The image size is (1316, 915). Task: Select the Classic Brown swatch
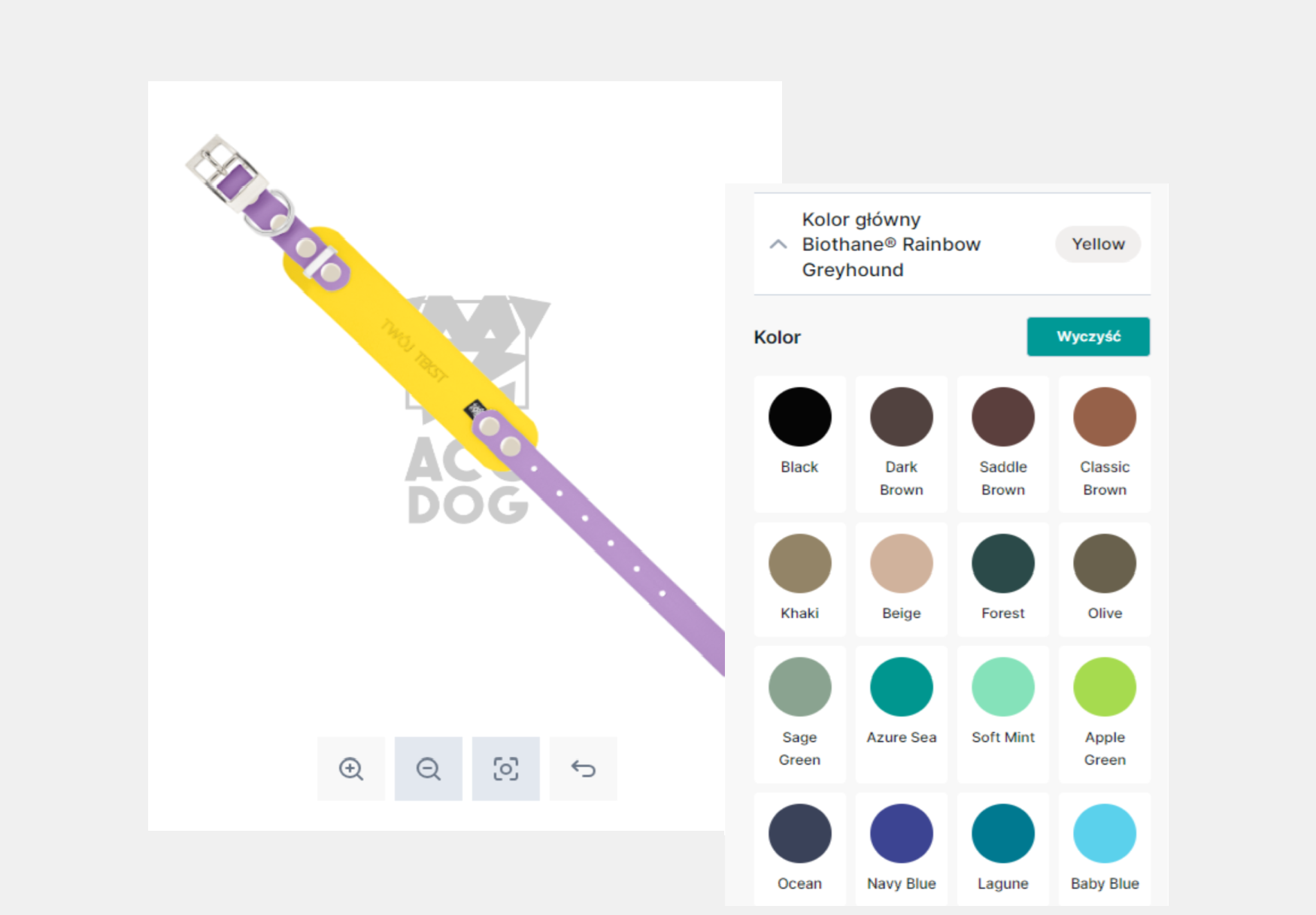(x=1104, y=417)
